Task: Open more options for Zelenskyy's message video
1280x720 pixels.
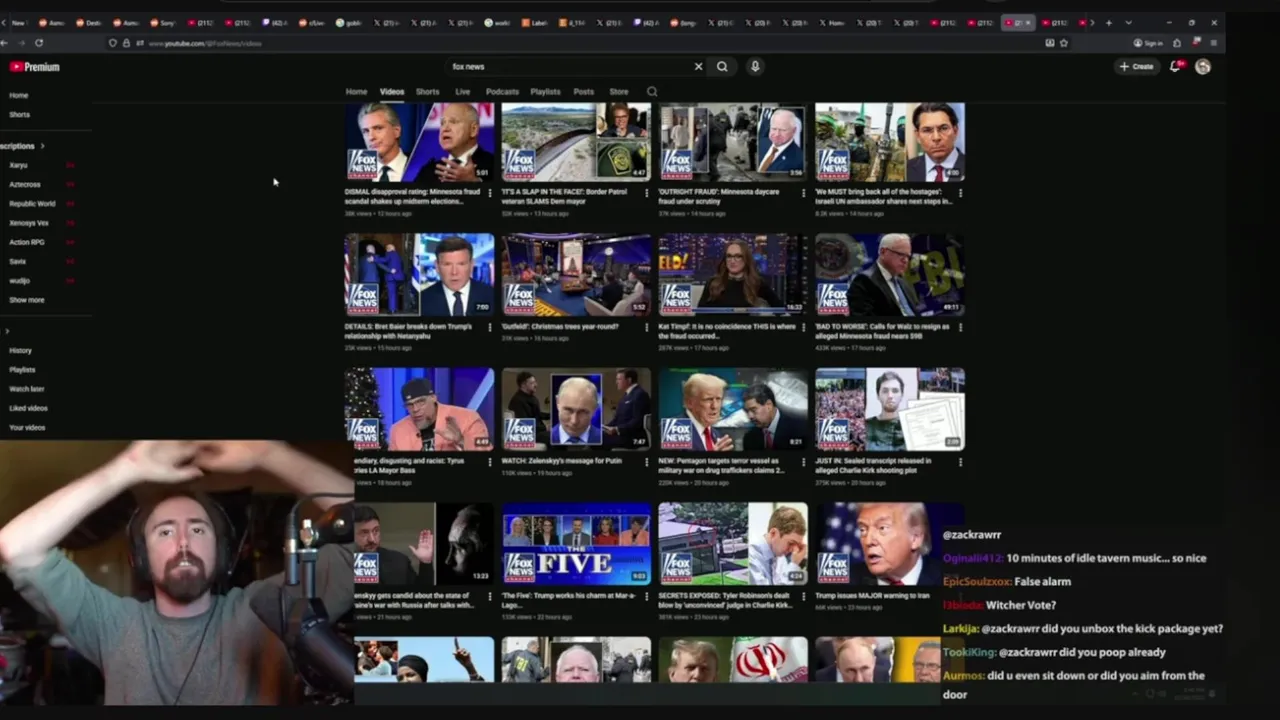Action: [x=646, y=463]
